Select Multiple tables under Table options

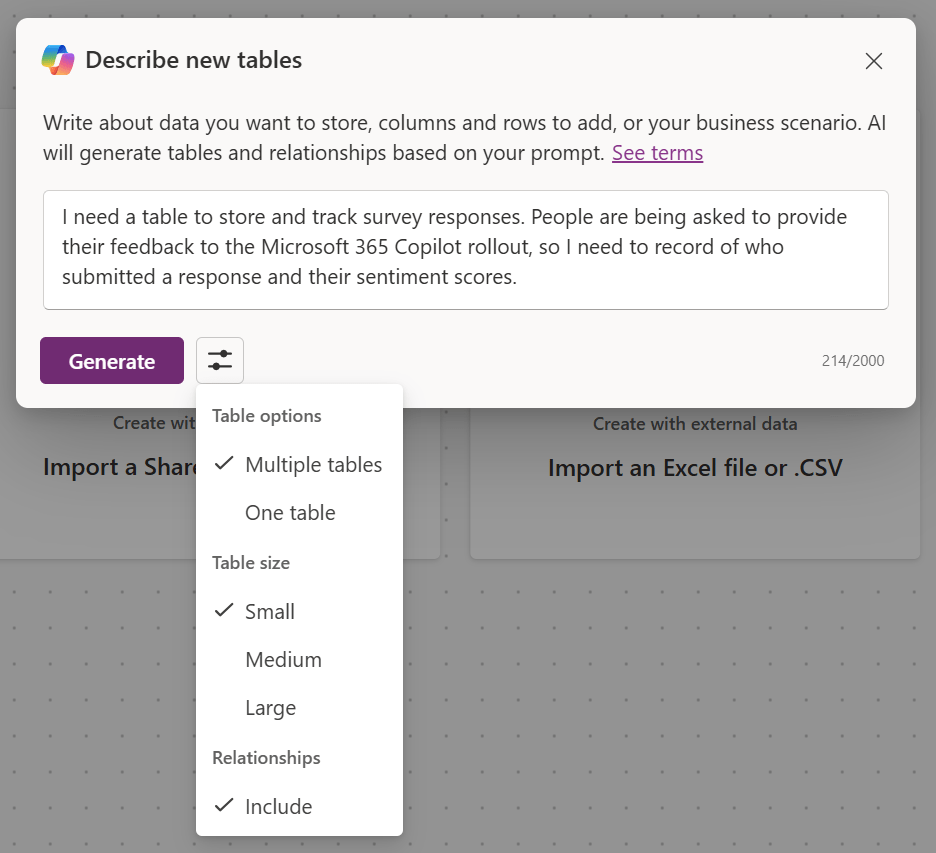(313, 464)
